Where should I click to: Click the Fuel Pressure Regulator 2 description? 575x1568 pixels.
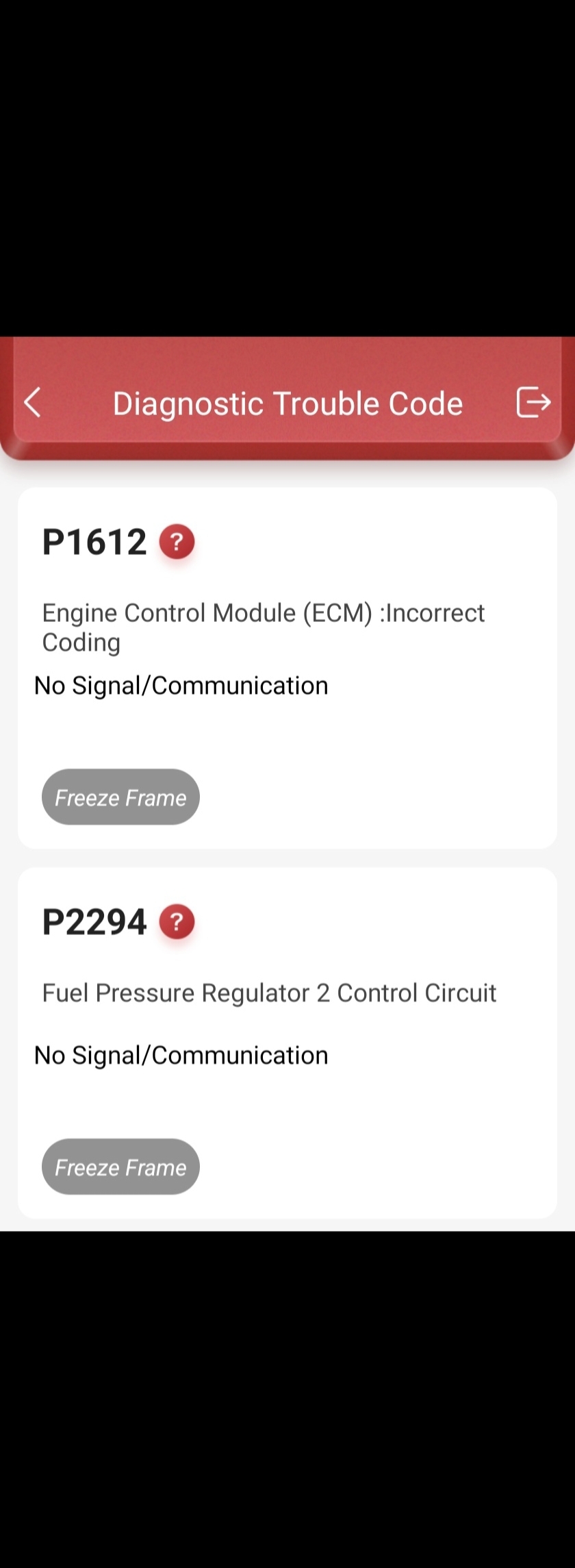tap(269, 993)
